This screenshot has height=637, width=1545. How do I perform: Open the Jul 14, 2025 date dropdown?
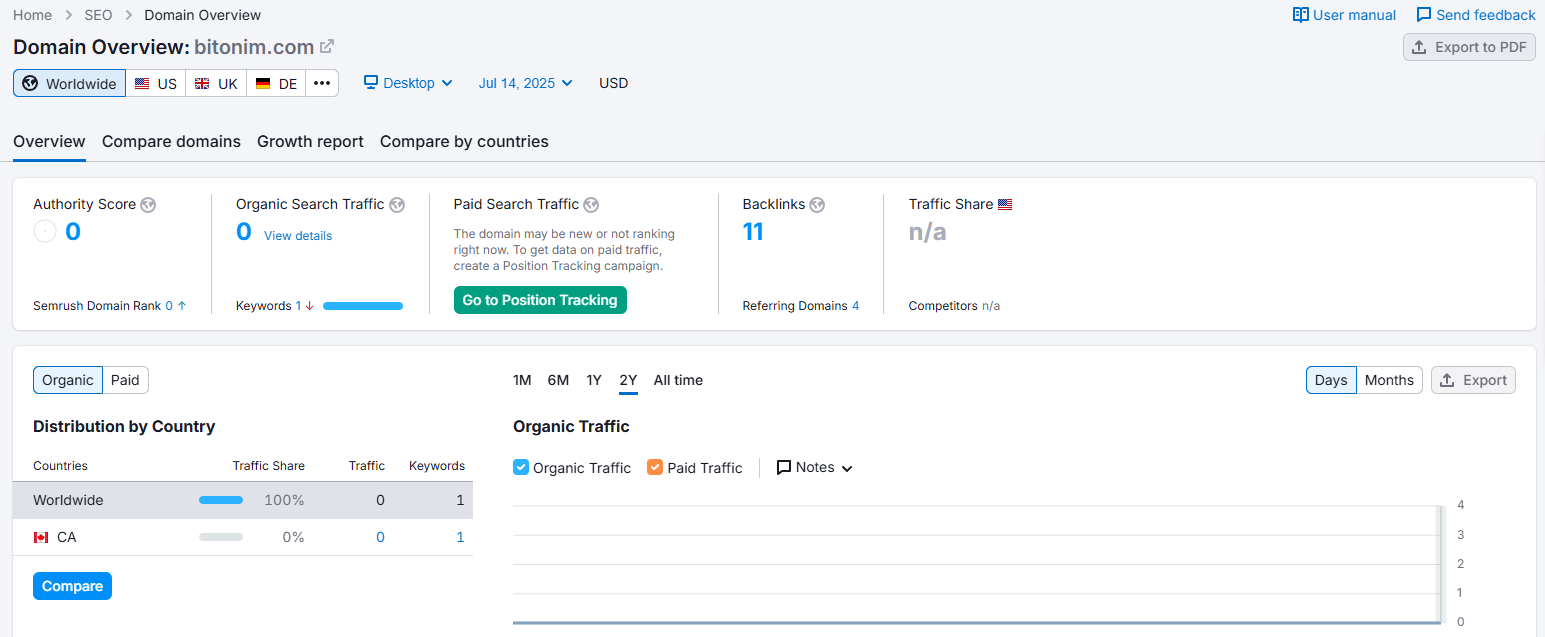pos(526,83)
